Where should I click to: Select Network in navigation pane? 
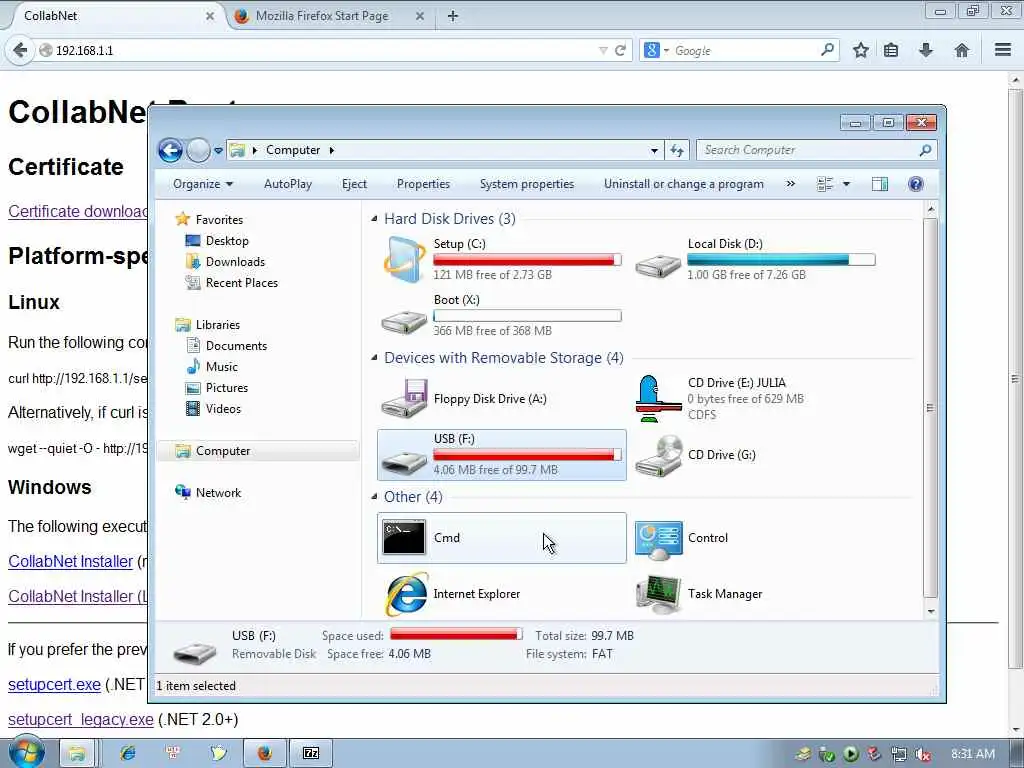tap(218, 493)
